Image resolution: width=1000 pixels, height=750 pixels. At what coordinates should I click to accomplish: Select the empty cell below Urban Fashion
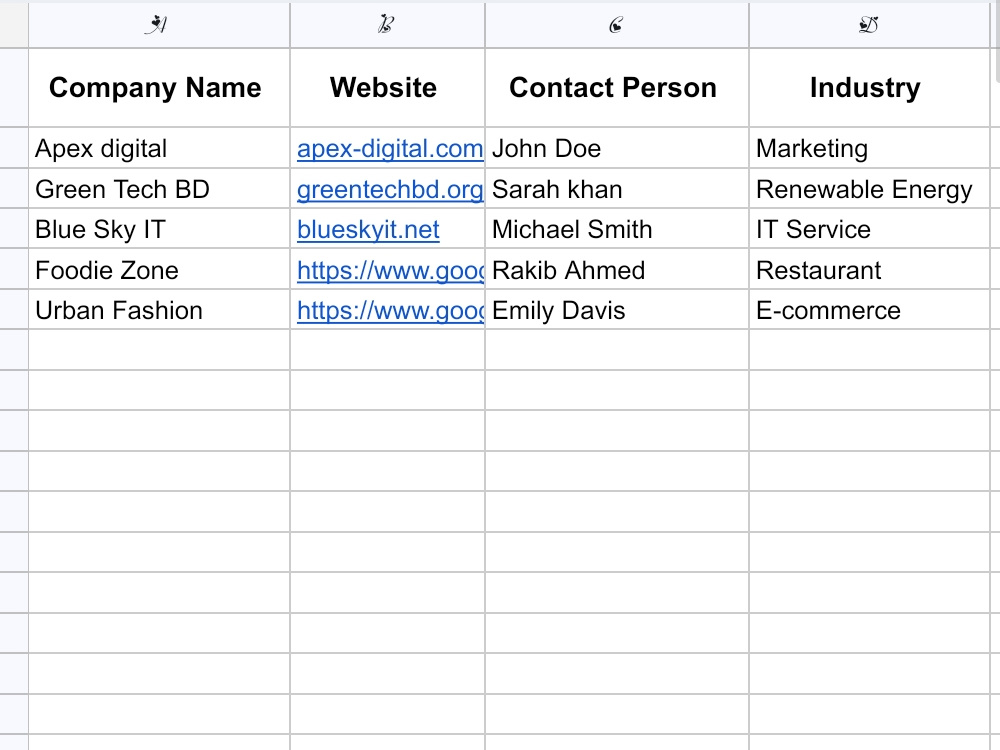coord(159,349)
